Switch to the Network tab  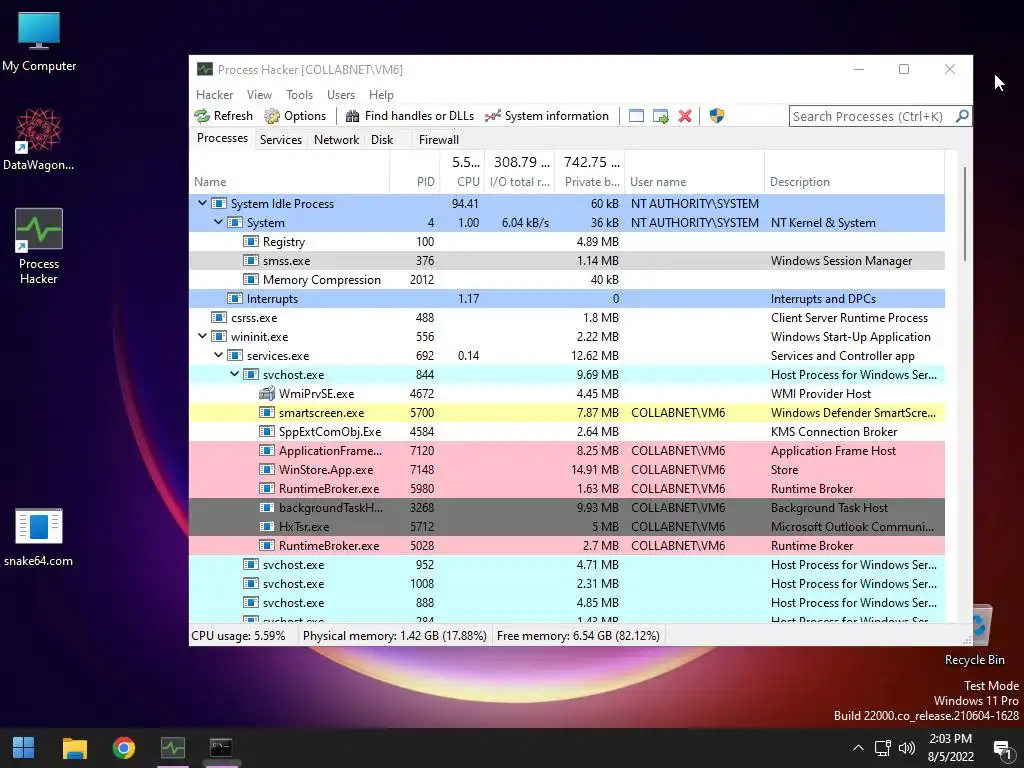[336, 140]
